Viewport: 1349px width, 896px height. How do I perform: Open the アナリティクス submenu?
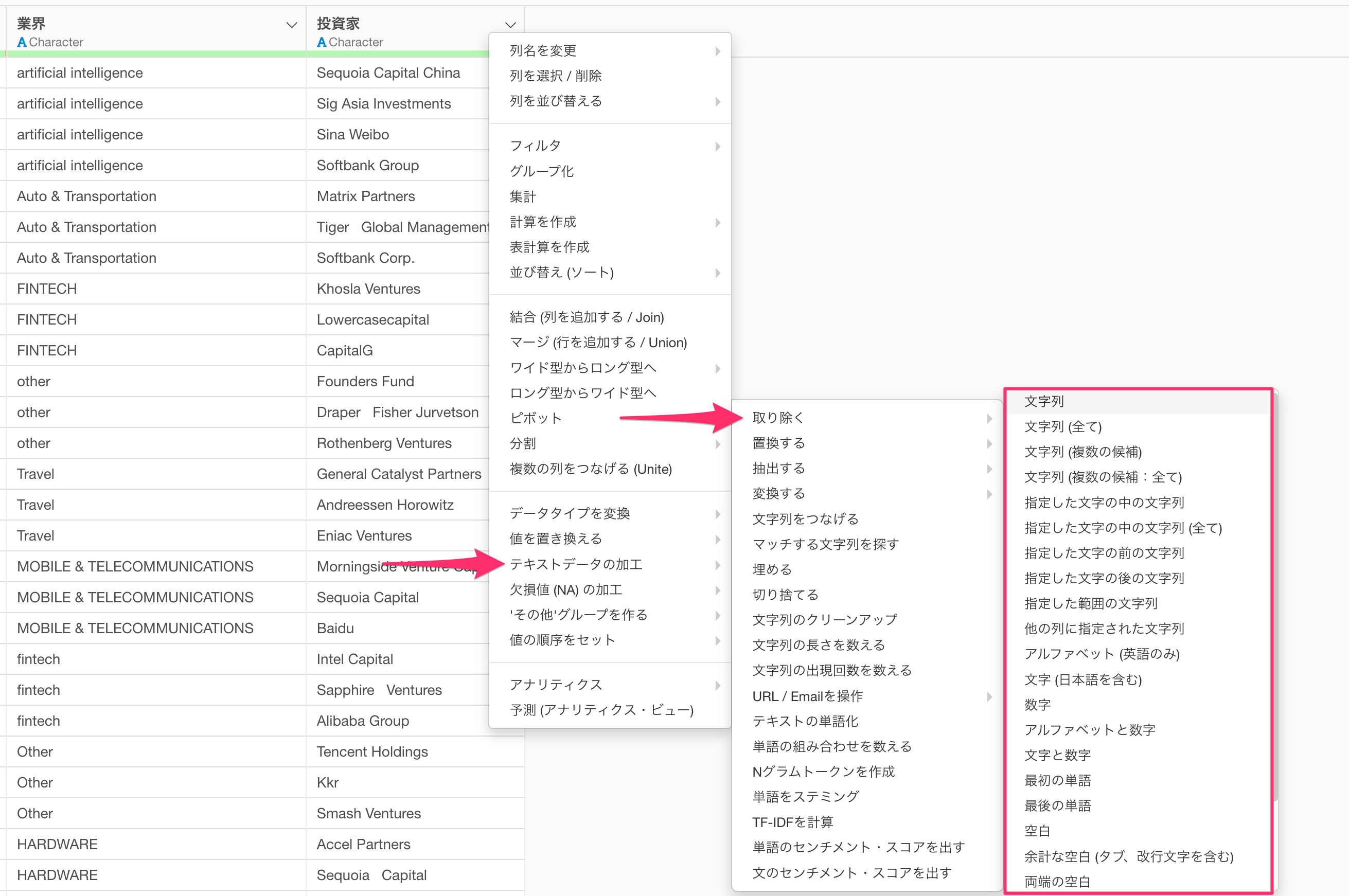(610, 685)
